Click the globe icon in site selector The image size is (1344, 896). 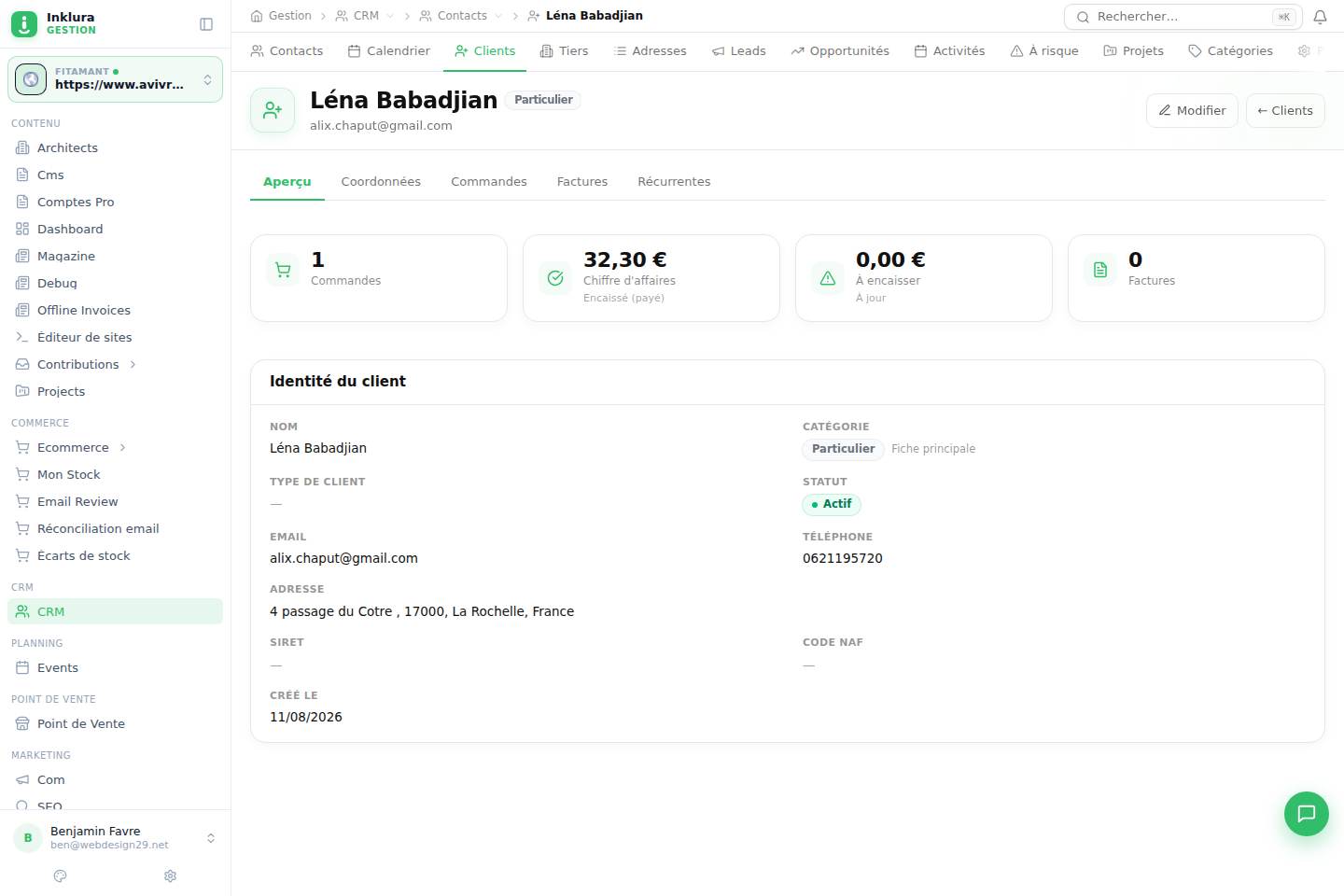[x=31, y=79]
